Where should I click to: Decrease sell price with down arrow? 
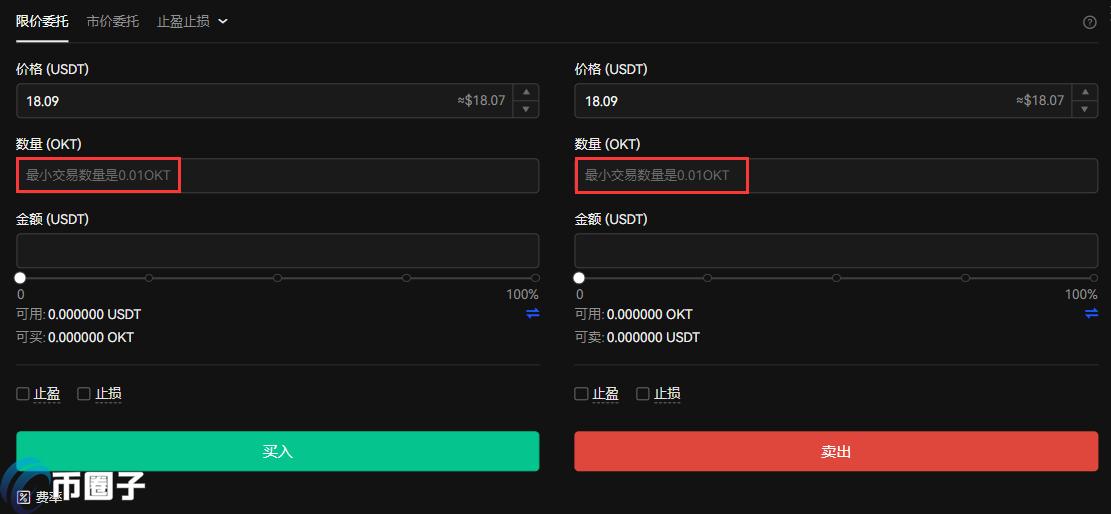[1085, 109]
